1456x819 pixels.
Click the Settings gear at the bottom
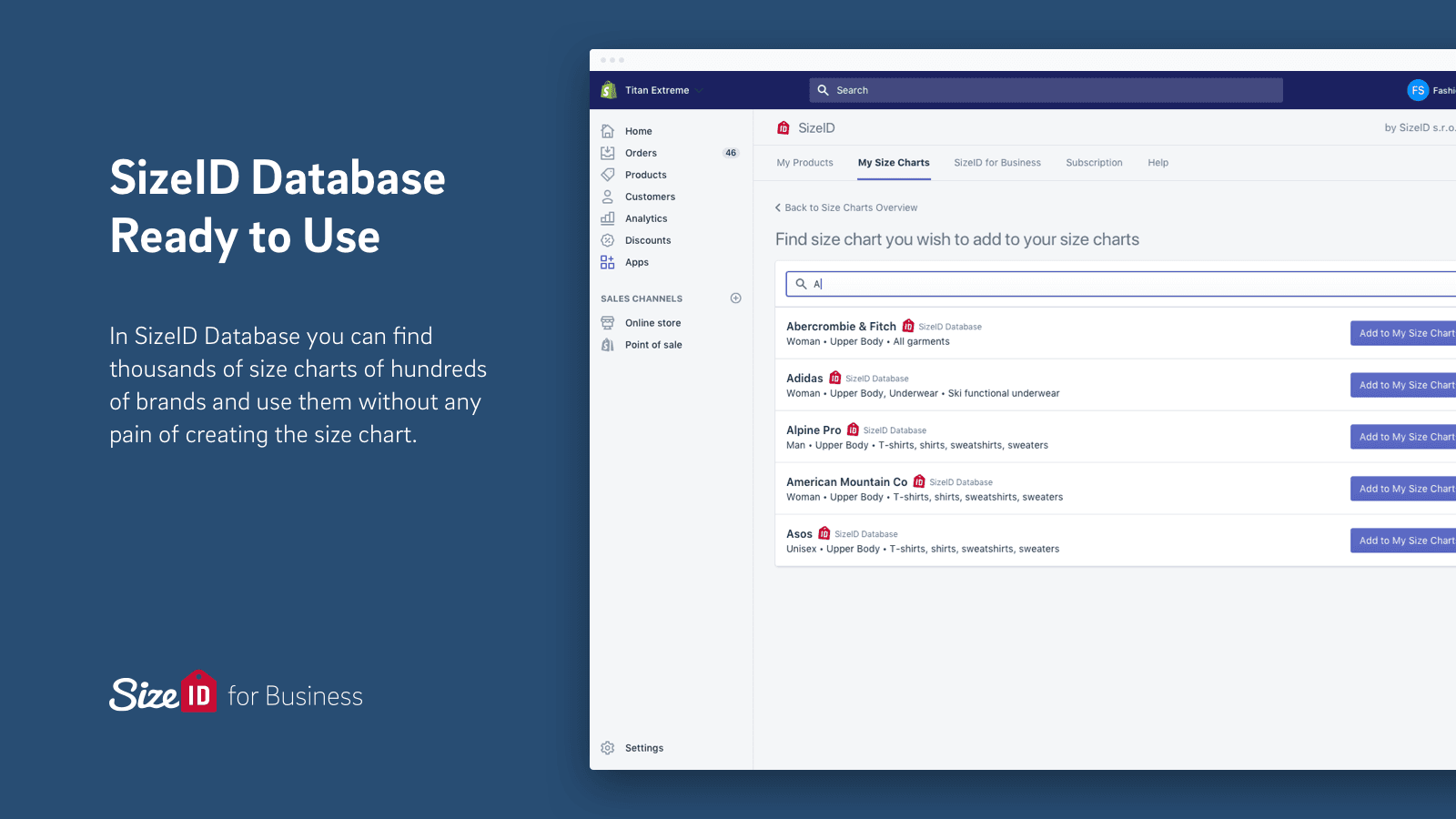tap(608, 747)
